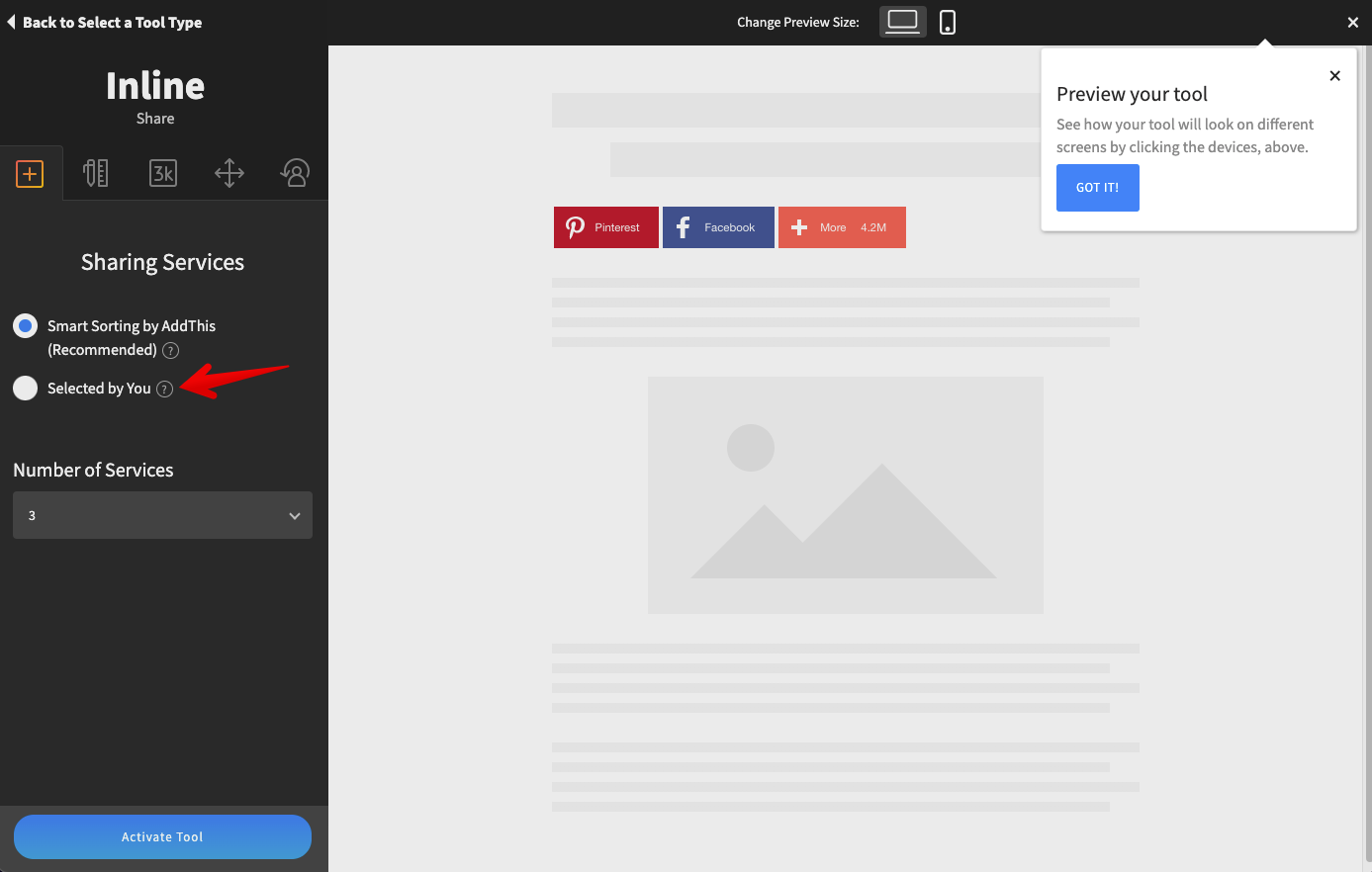Image resolution: width=1372 pixels, height=872 pixels.
Task: Show help for Selected by You
Action: point(165,390)
